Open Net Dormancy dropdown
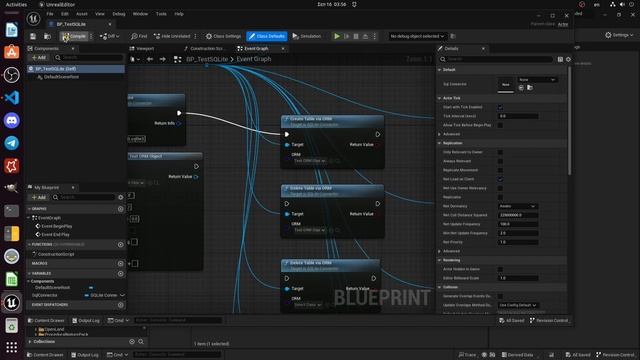Viewport: 640px width, 360px height. [x=517, y=207]
